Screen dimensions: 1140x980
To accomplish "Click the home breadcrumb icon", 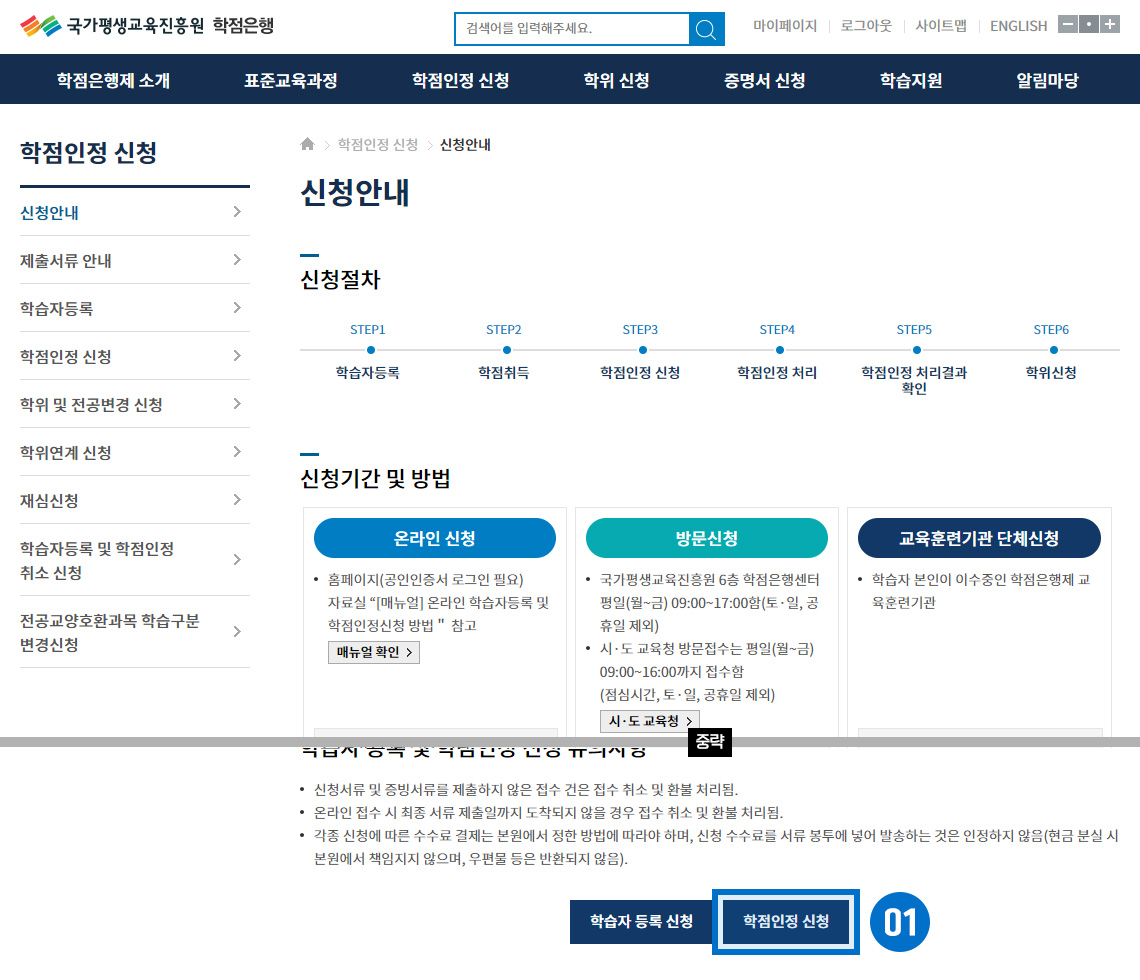I will pyautogui.click(x=308, y=145).
